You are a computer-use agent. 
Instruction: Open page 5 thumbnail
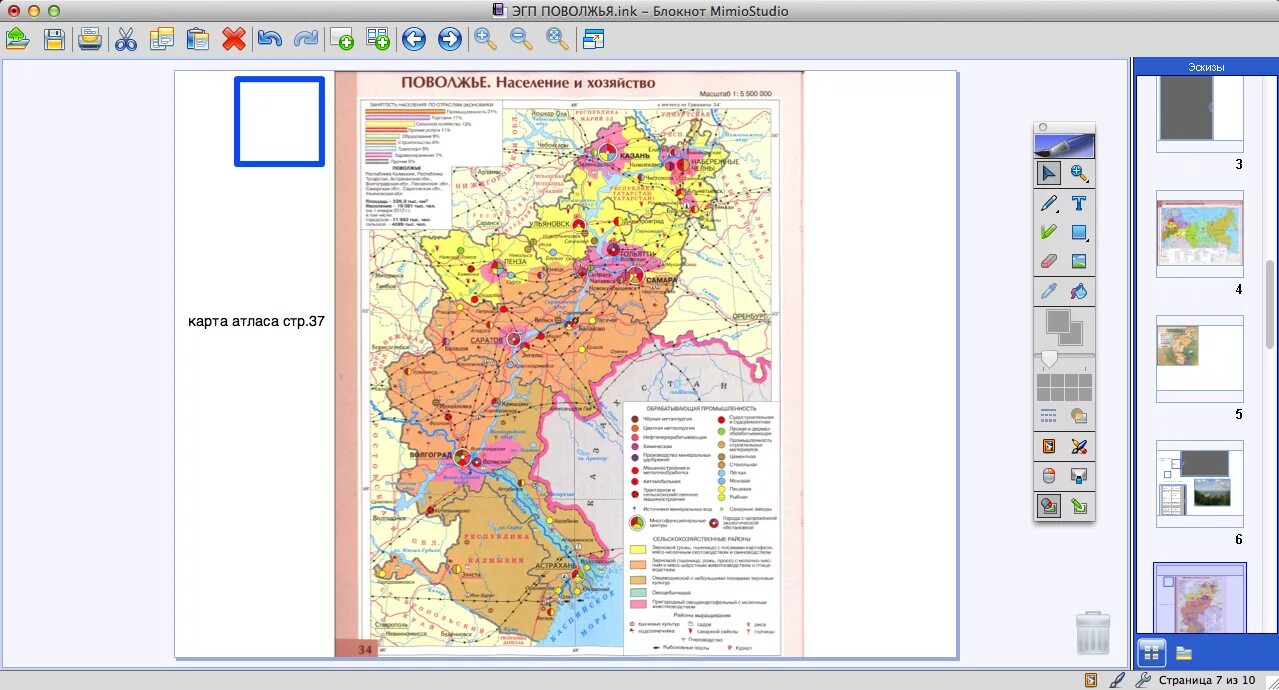pos(1200,359)
